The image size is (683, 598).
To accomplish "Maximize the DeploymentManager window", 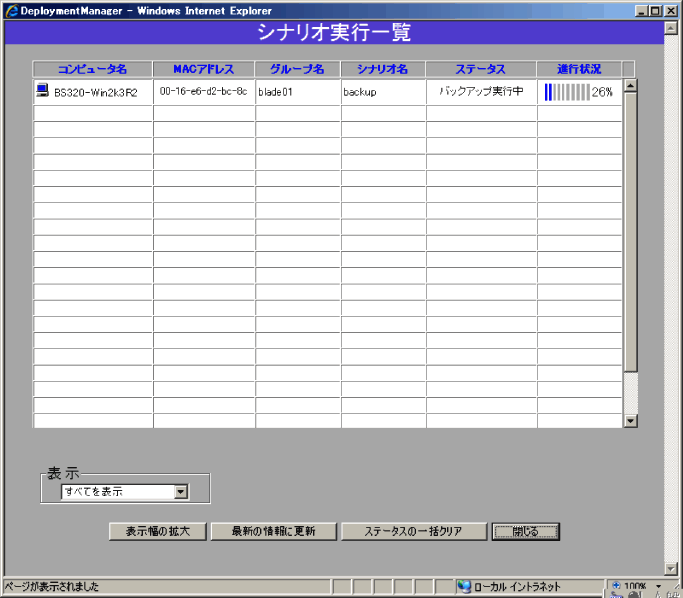I will coord(656,11).
